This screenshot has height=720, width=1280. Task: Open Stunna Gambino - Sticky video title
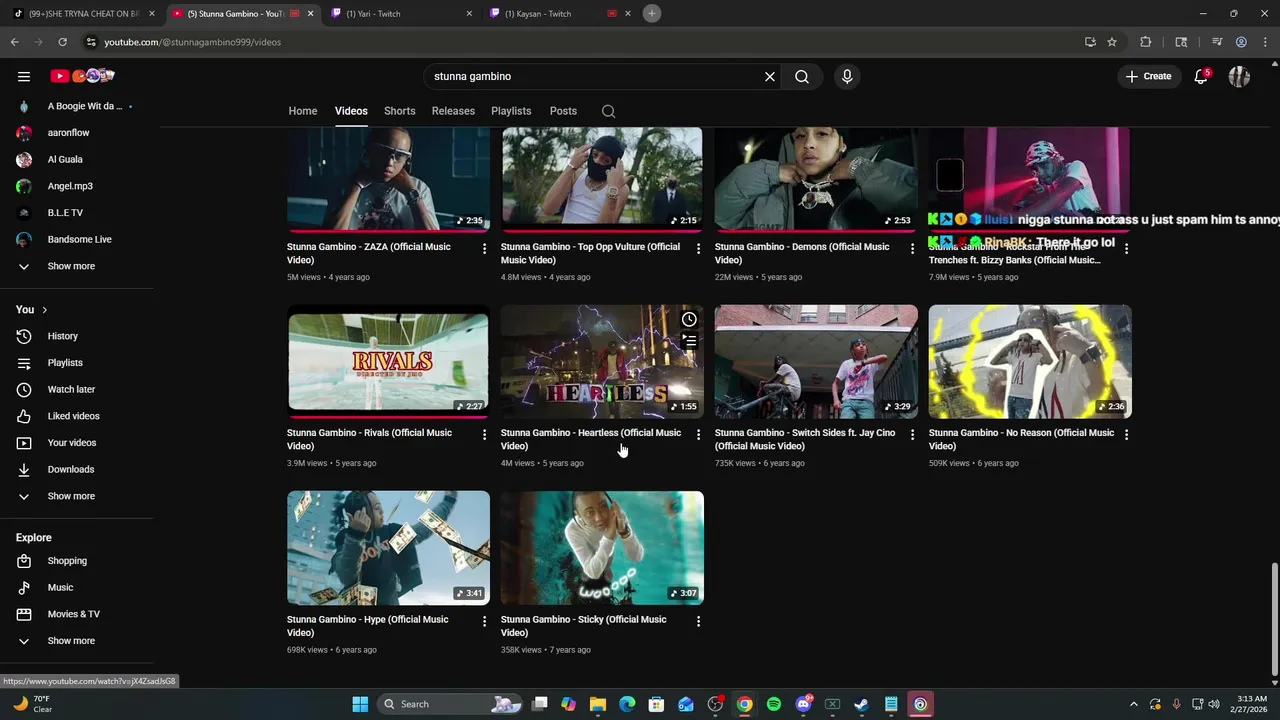(x=583, y=626)
